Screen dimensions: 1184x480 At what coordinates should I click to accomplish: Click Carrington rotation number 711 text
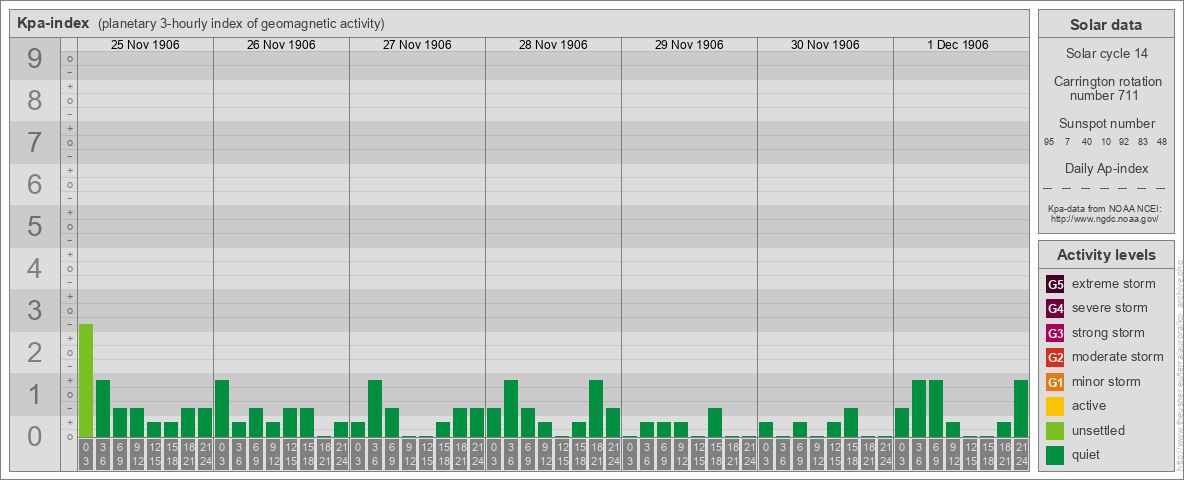tap(1106, 88)
